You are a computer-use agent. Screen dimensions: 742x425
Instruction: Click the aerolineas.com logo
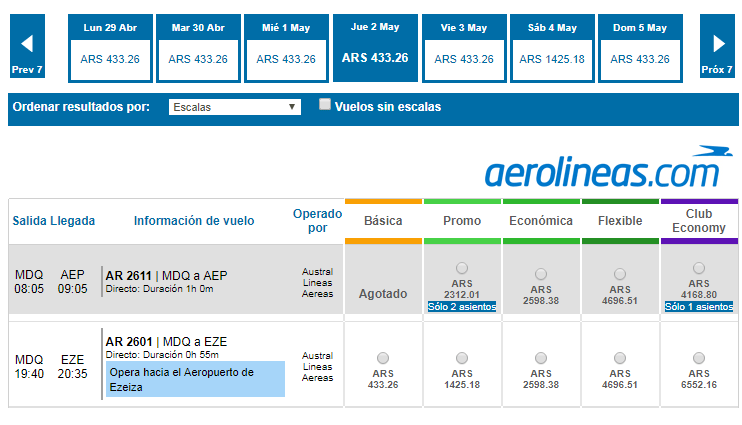(603, 169)
